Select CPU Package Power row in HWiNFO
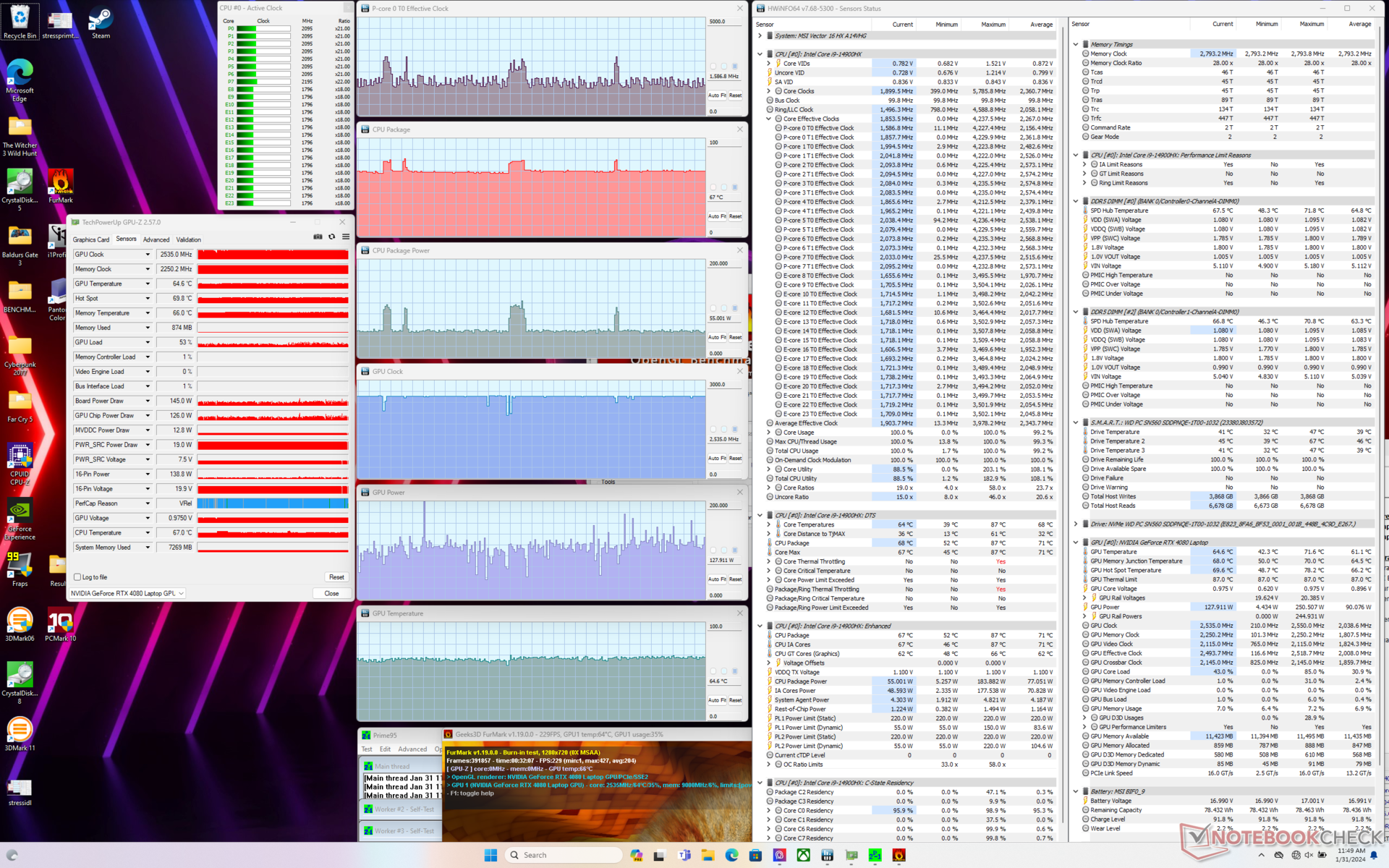 click(911, 681)
